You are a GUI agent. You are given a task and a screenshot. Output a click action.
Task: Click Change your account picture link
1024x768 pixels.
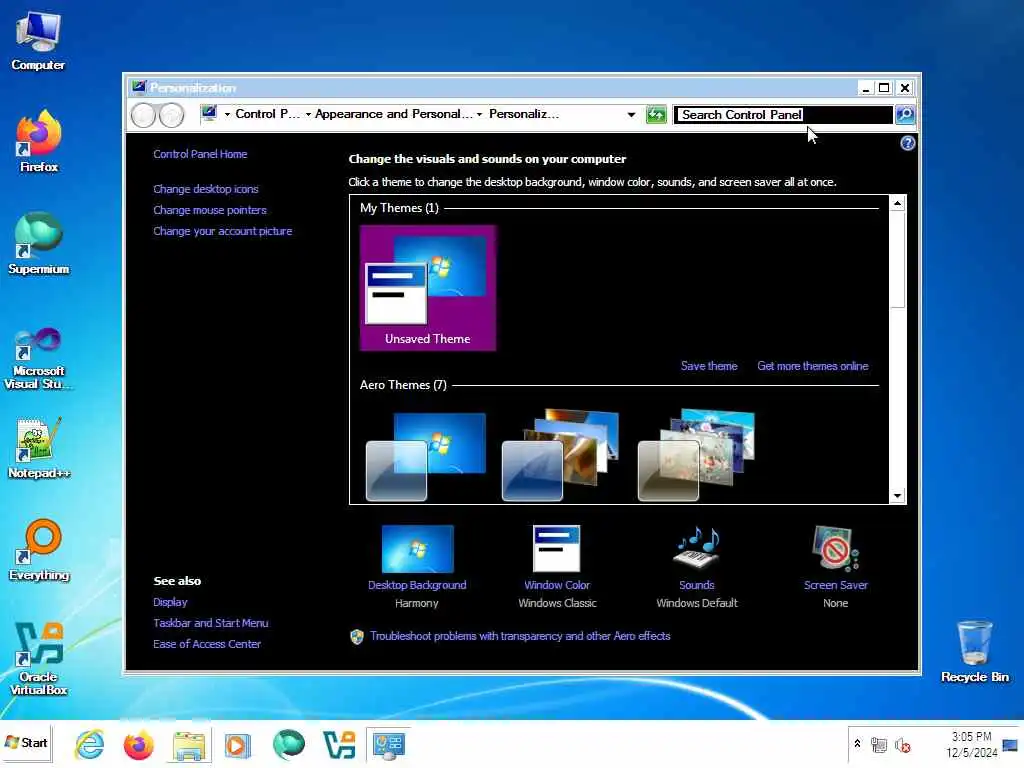(223, 231)
